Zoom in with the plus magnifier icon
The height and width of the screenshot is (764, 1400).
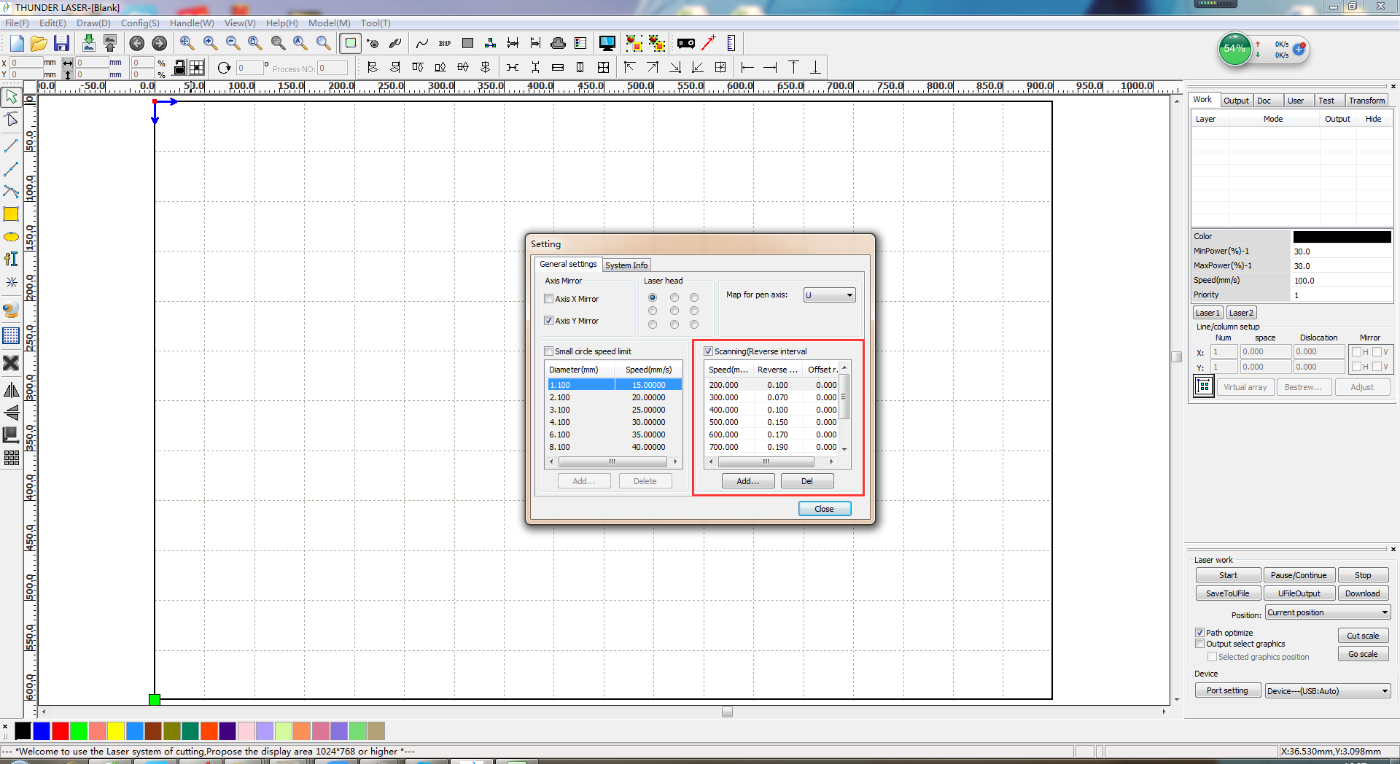click(x=210, y=43)
